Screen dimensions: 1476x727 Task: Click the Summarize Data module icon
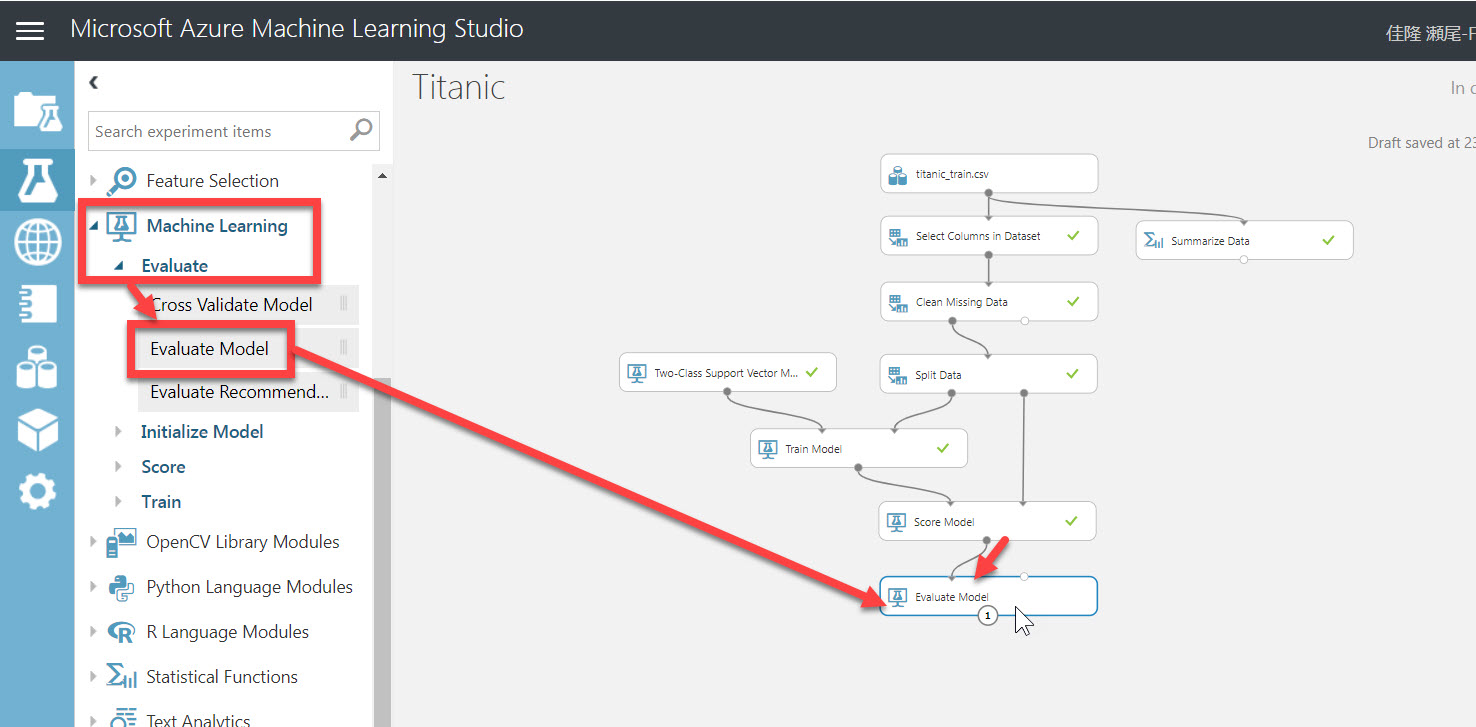coord(1153,241)
